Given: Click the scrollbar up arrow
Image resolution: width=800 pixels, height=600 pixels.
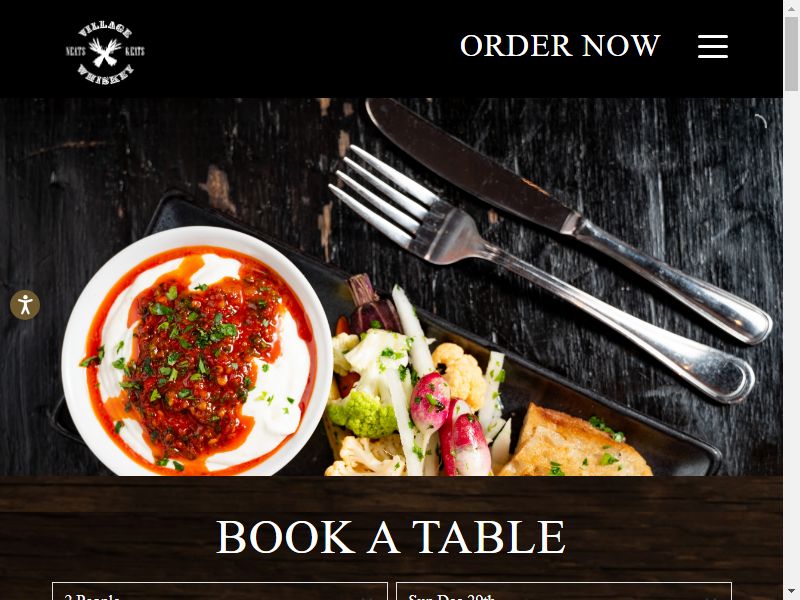Looking at the screenshot, I should pos(791,7).
